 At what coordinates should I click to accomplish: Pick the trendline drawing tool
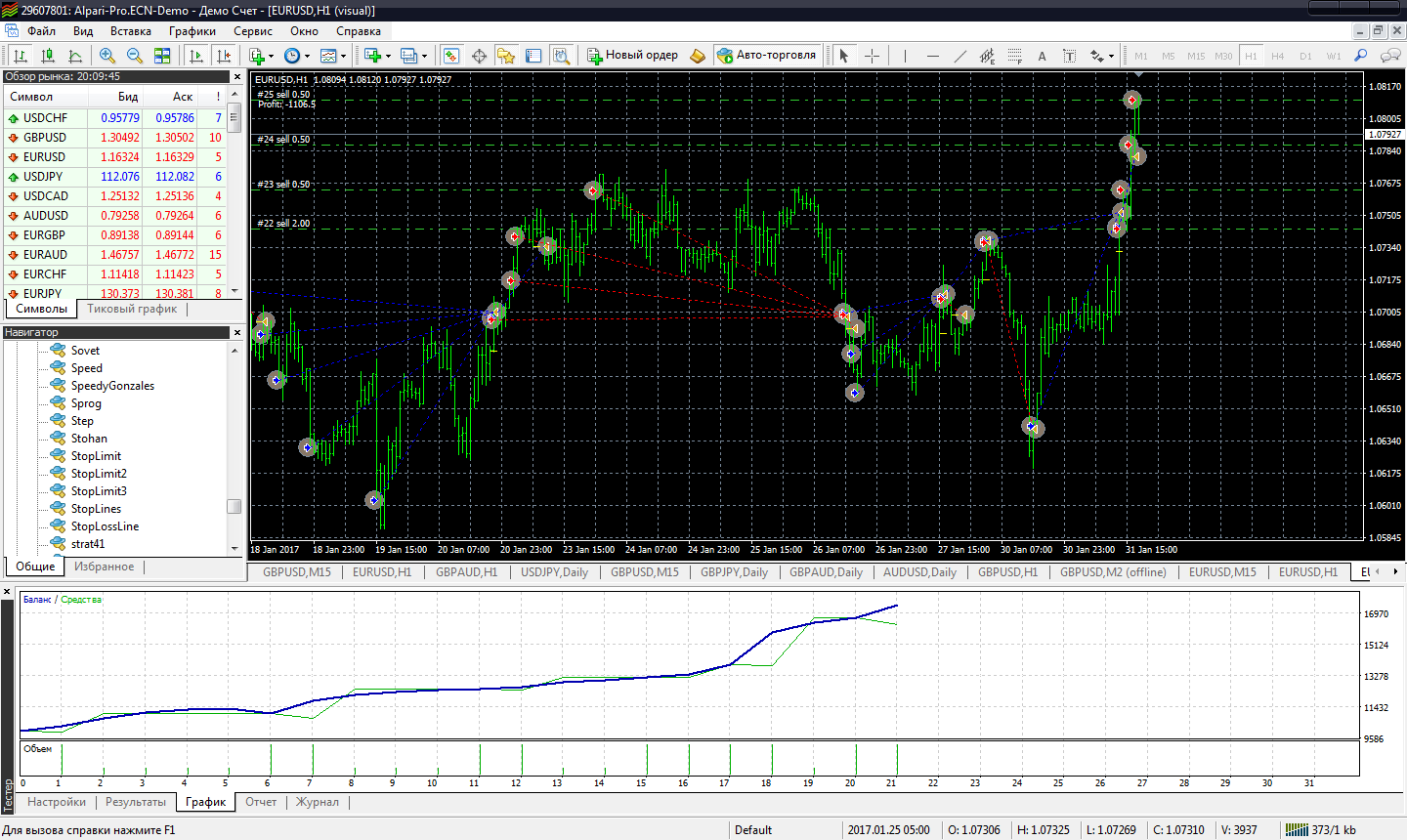pyautogui.click(x=959, y=56)
